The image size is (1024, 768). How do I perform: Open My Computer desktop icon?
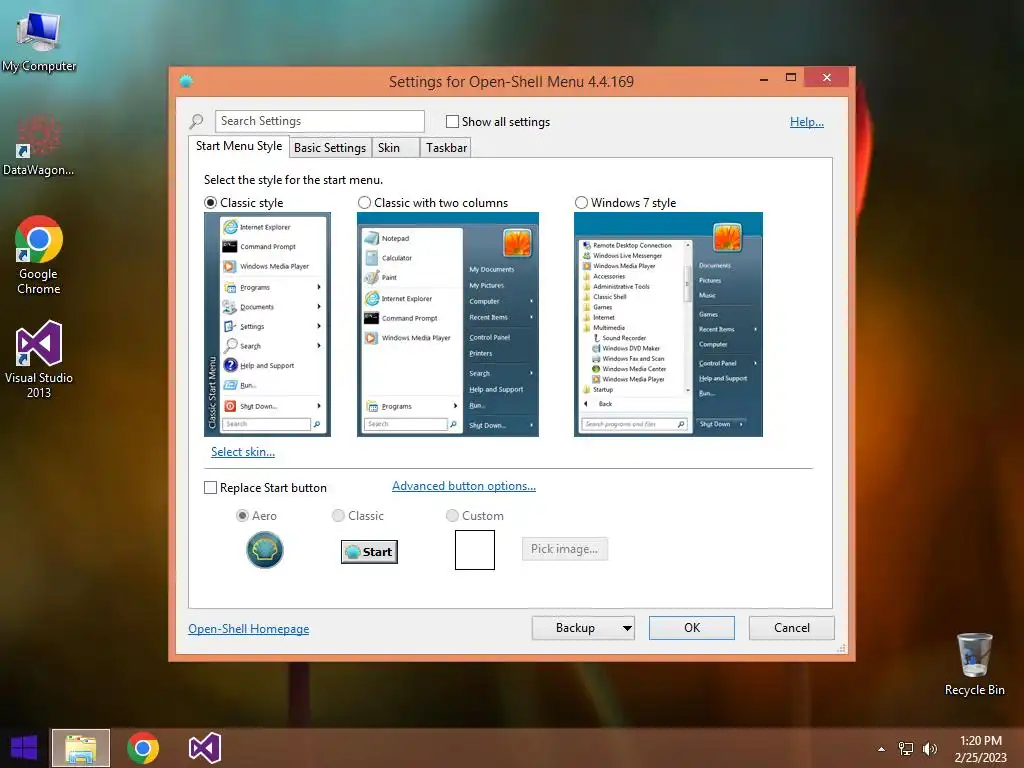(x=39, y=40)
